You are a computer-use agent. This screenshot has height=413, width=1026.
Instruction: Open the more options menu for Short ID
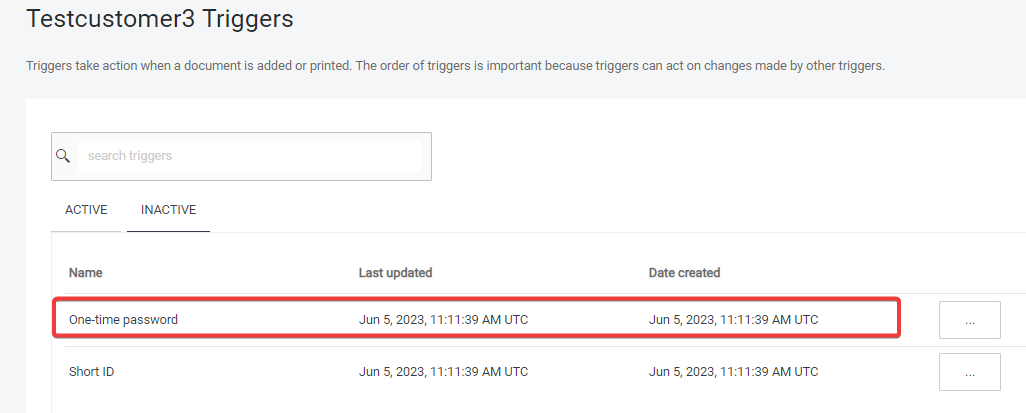[969, 372]
